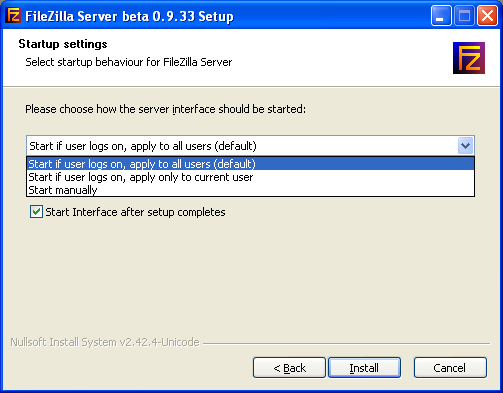This screenshot has width=503, height=393.
Task: Click the startup behaviour dropdown arrow
Action: pyautogui.click(x=465, y=146)
